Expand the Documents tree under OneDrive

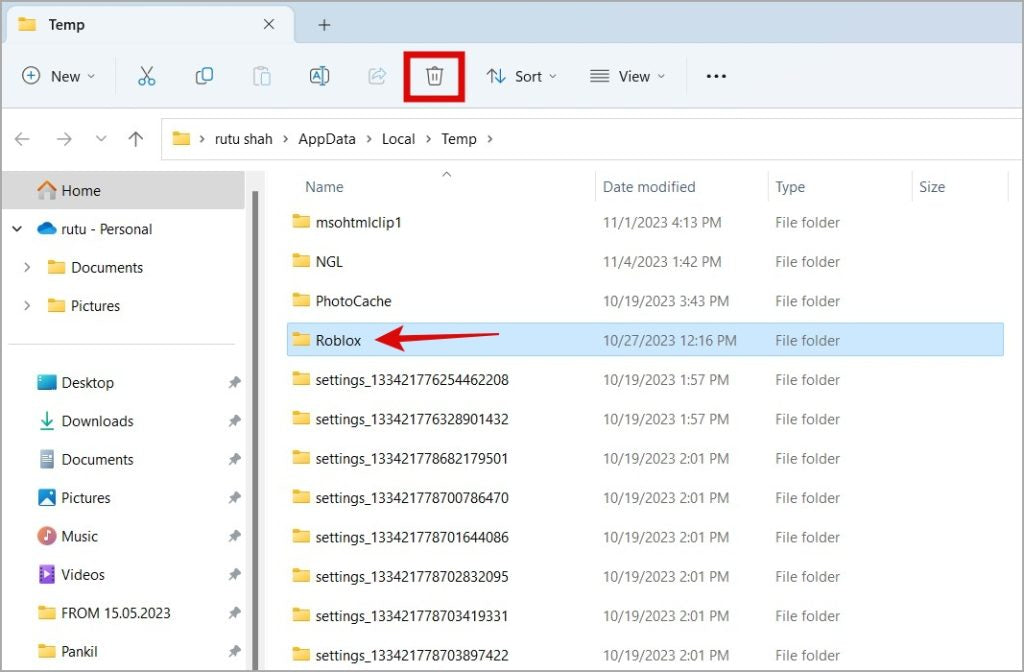coord(27,267)
